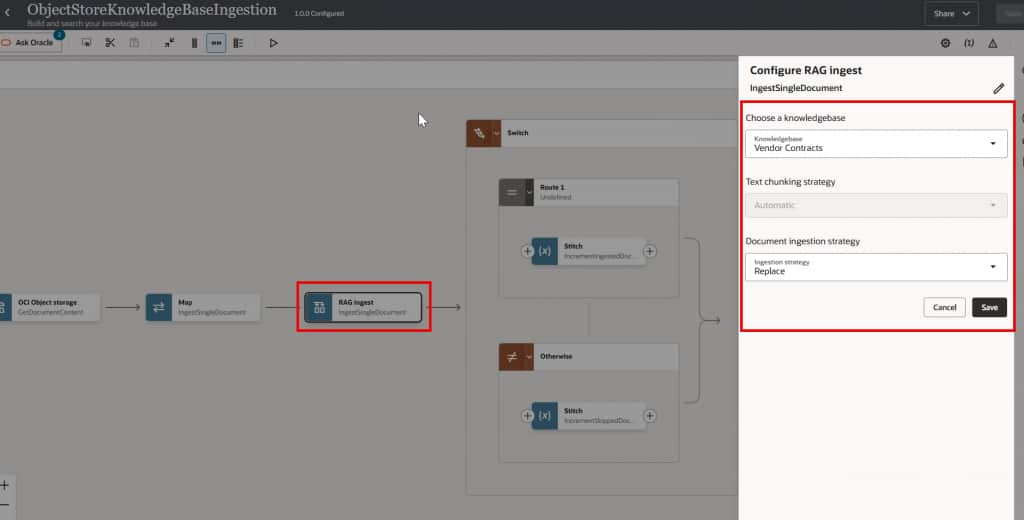Click the Cancel button

point(944,307)
